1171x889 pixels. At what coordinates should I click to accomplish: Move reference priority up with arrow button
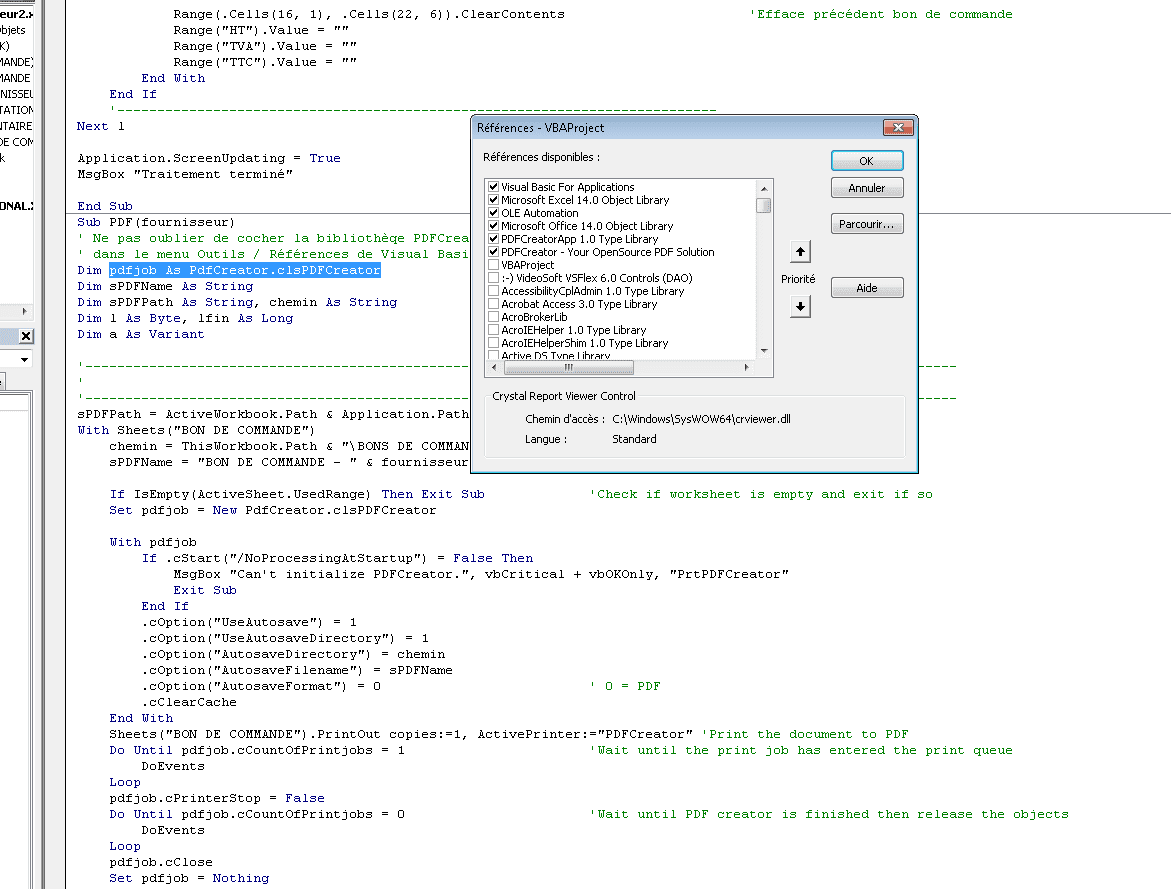(800, 251)
